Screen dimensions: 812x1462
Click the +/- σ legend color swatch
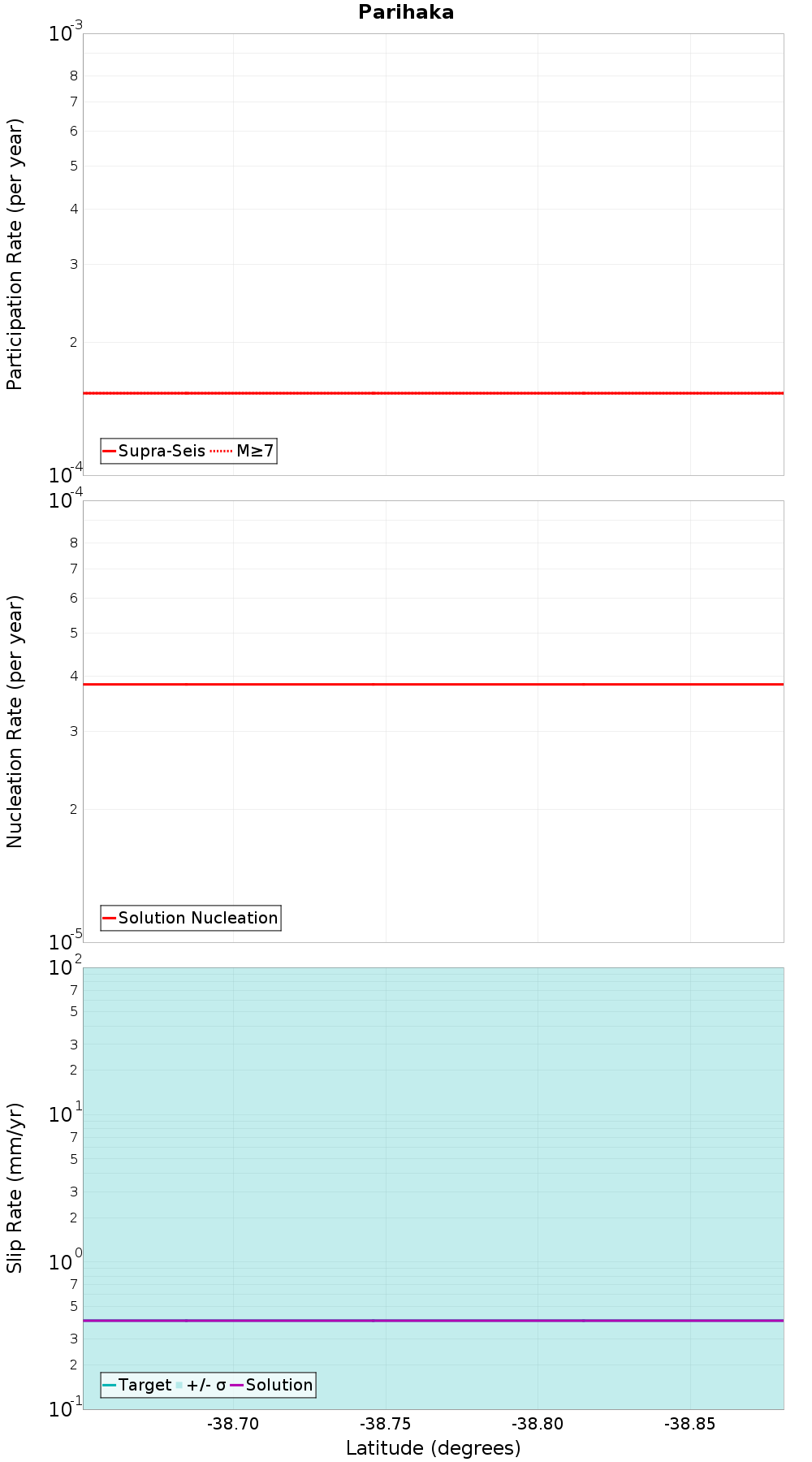(179, 1385)
